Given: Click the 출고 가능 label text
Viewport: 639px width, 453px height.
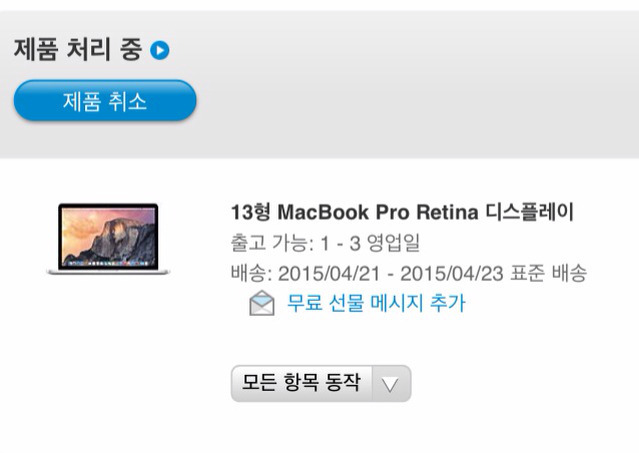Looking at the screenshot, I should click(270, 243).
